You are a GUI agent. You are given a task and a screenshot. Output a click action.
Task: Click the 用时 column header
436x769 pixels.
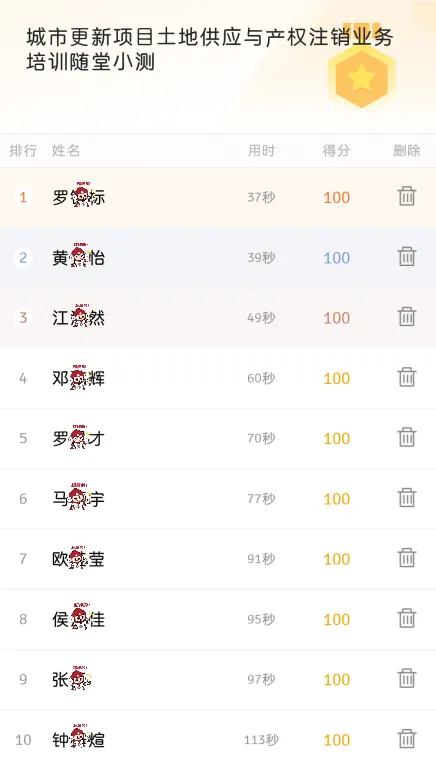[261, 151]
